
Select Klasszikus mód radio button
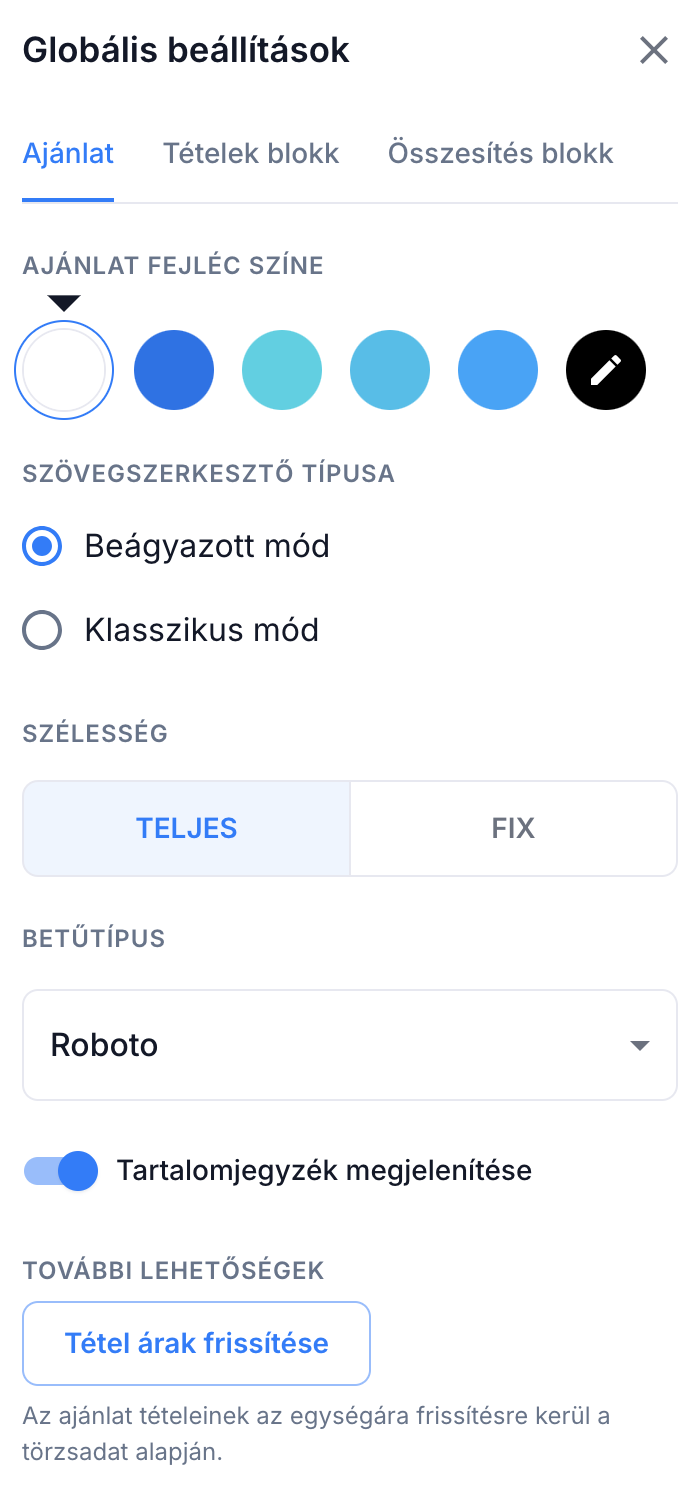coord(42,631)
